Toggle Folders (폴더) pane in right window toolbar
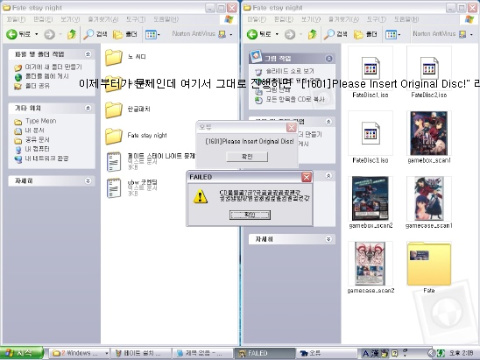The width and height of the screenshot is (480, 360). click(x=365, y=34)
